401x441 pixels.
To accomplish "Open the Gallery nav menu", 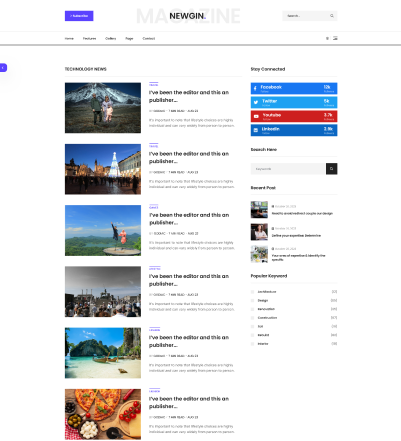I will [111, 39].
